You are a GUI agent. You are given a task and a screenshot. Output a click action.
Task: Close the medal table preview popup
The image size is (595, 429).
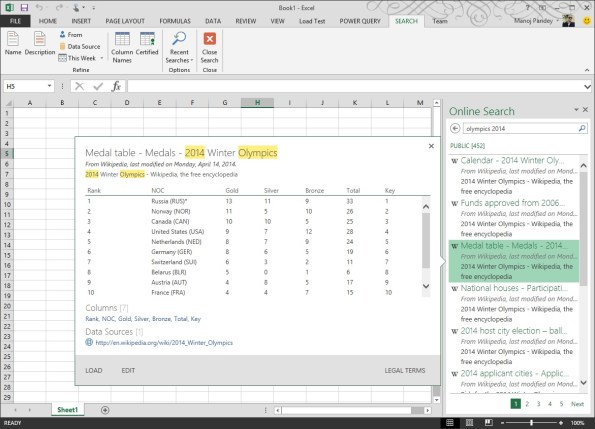pyautogui.click(x=431, y=146)
